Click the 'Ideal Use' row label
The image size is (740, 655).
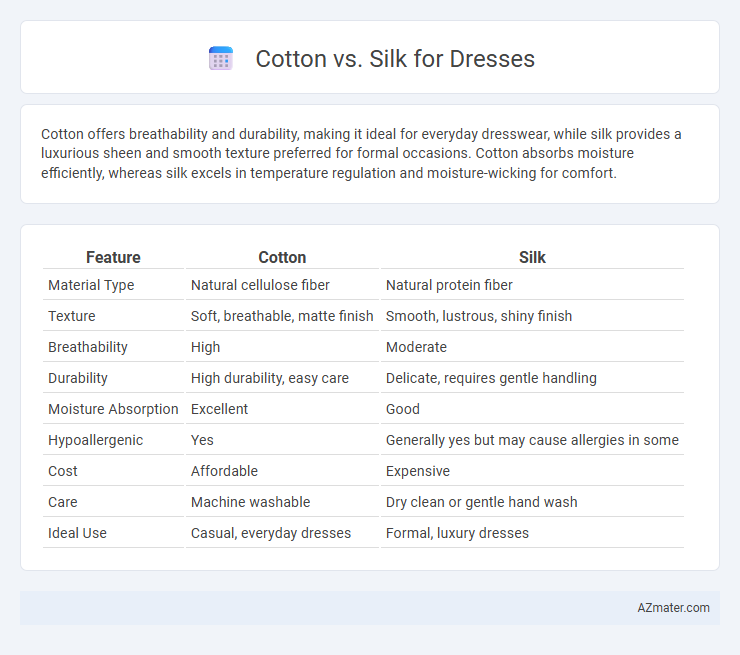tap(77, 533)
